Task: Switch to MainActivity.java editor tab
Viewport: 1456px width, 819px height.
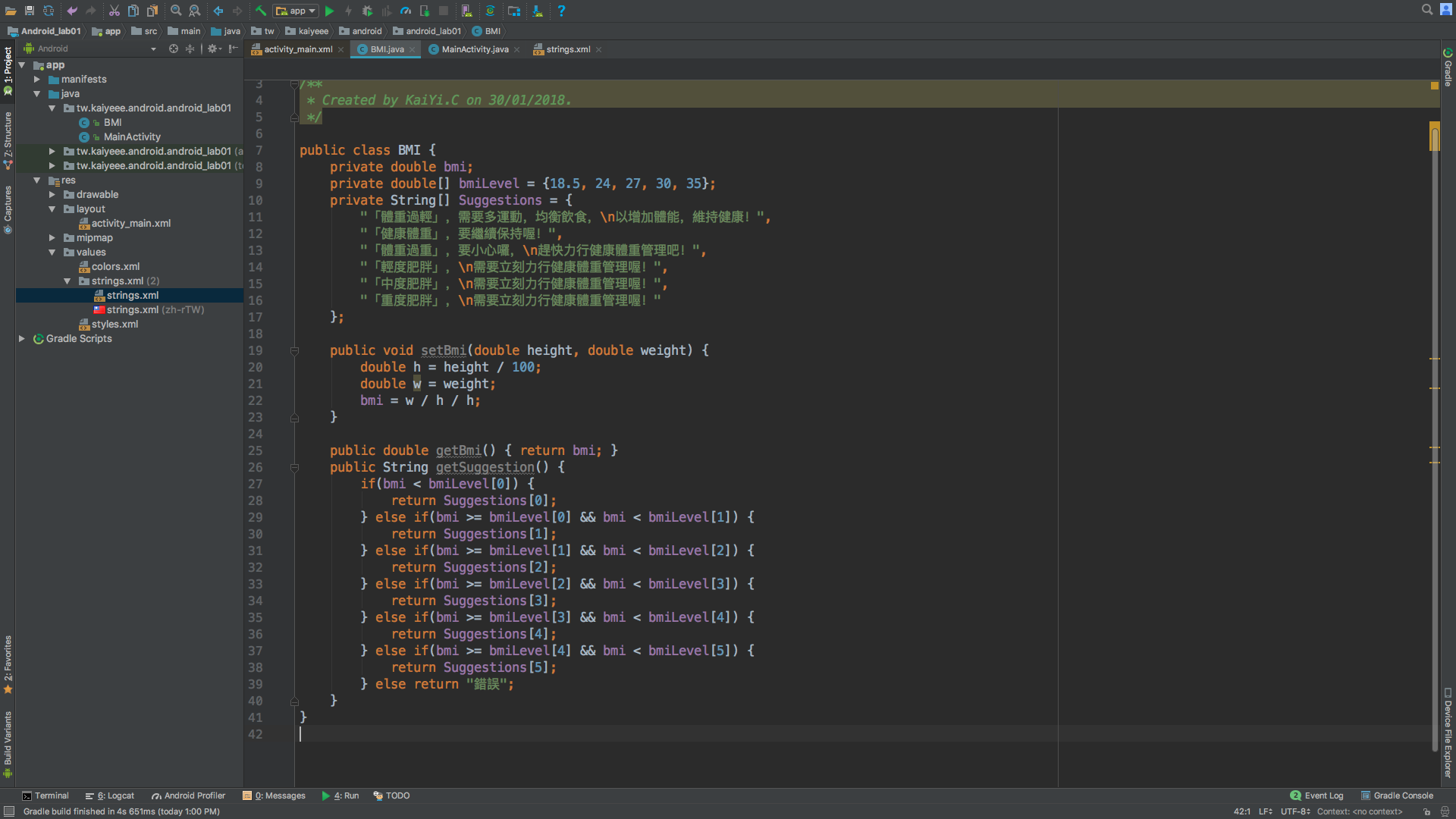Action: (x=474, y=49)
